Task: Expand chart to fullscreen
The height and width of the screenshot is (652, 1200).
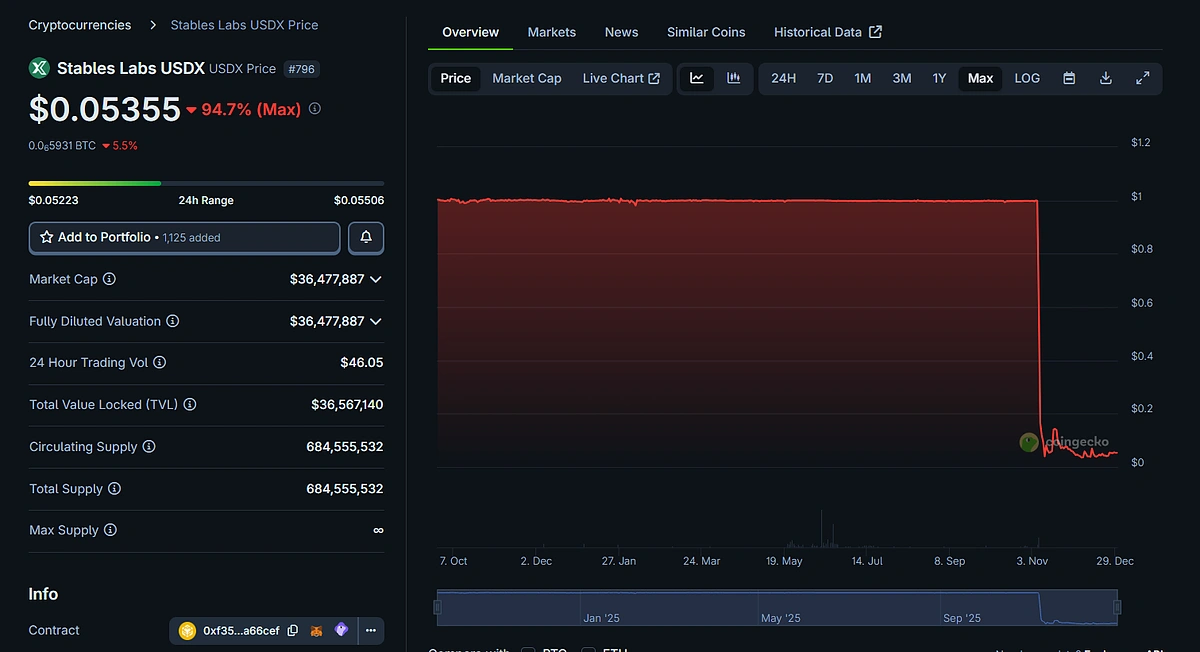Action: pos(1142,78)
